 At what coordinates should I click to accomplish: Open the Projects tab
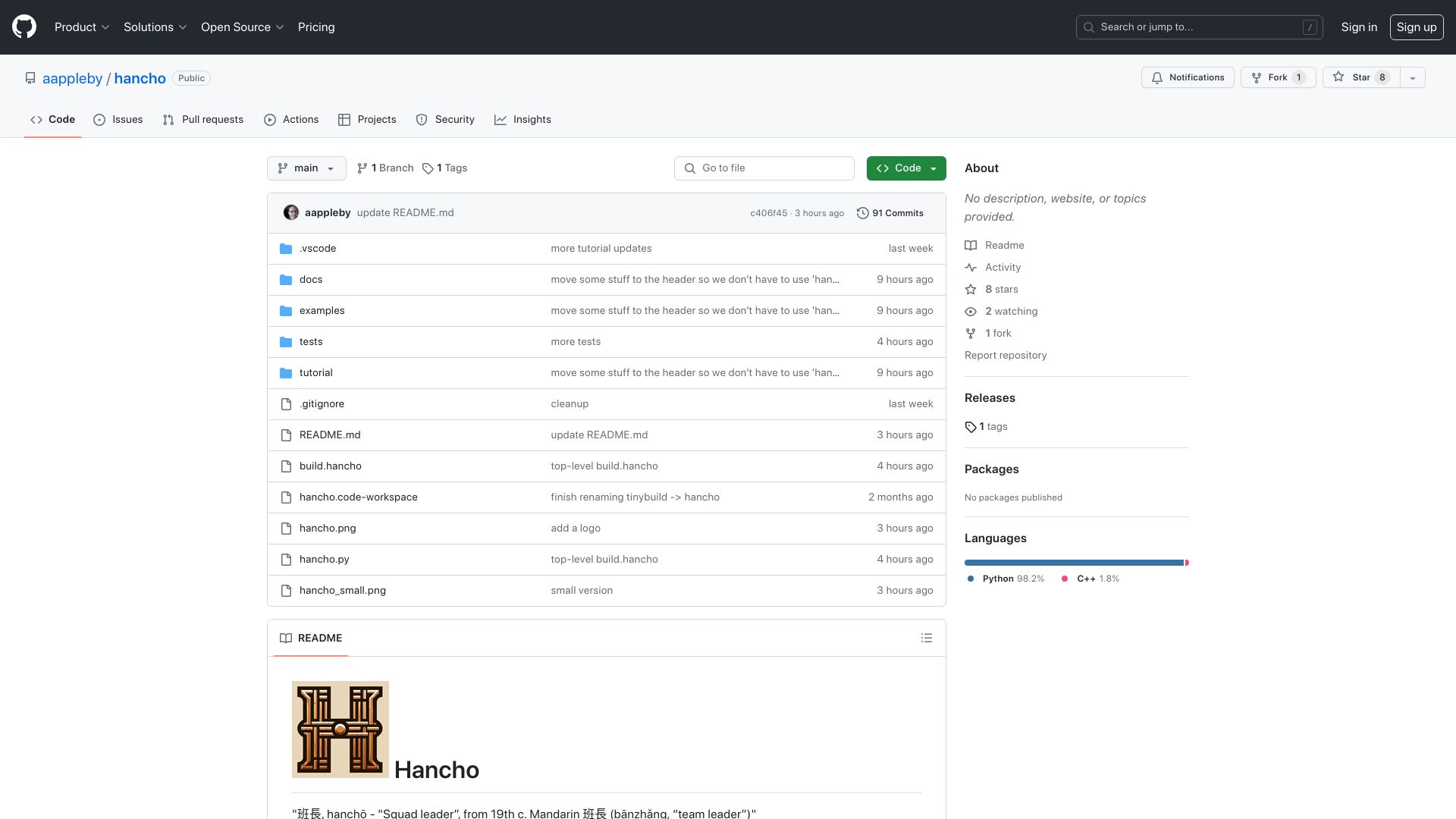tap(367, 120)
